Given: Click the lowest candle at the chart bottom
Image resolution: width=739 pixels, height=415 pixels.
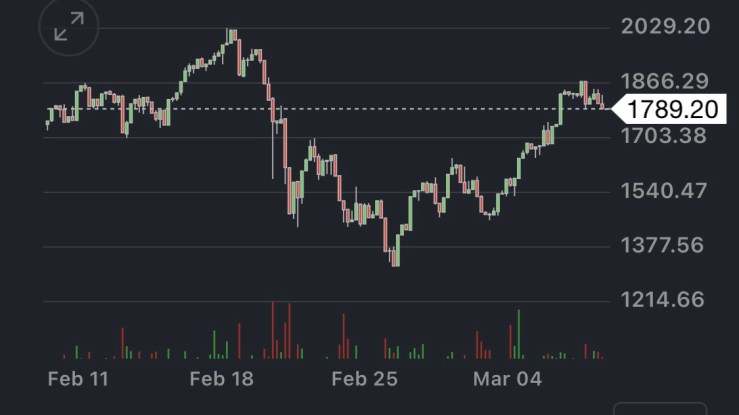Looking at the screenshot, I should [x=395, y=258].
